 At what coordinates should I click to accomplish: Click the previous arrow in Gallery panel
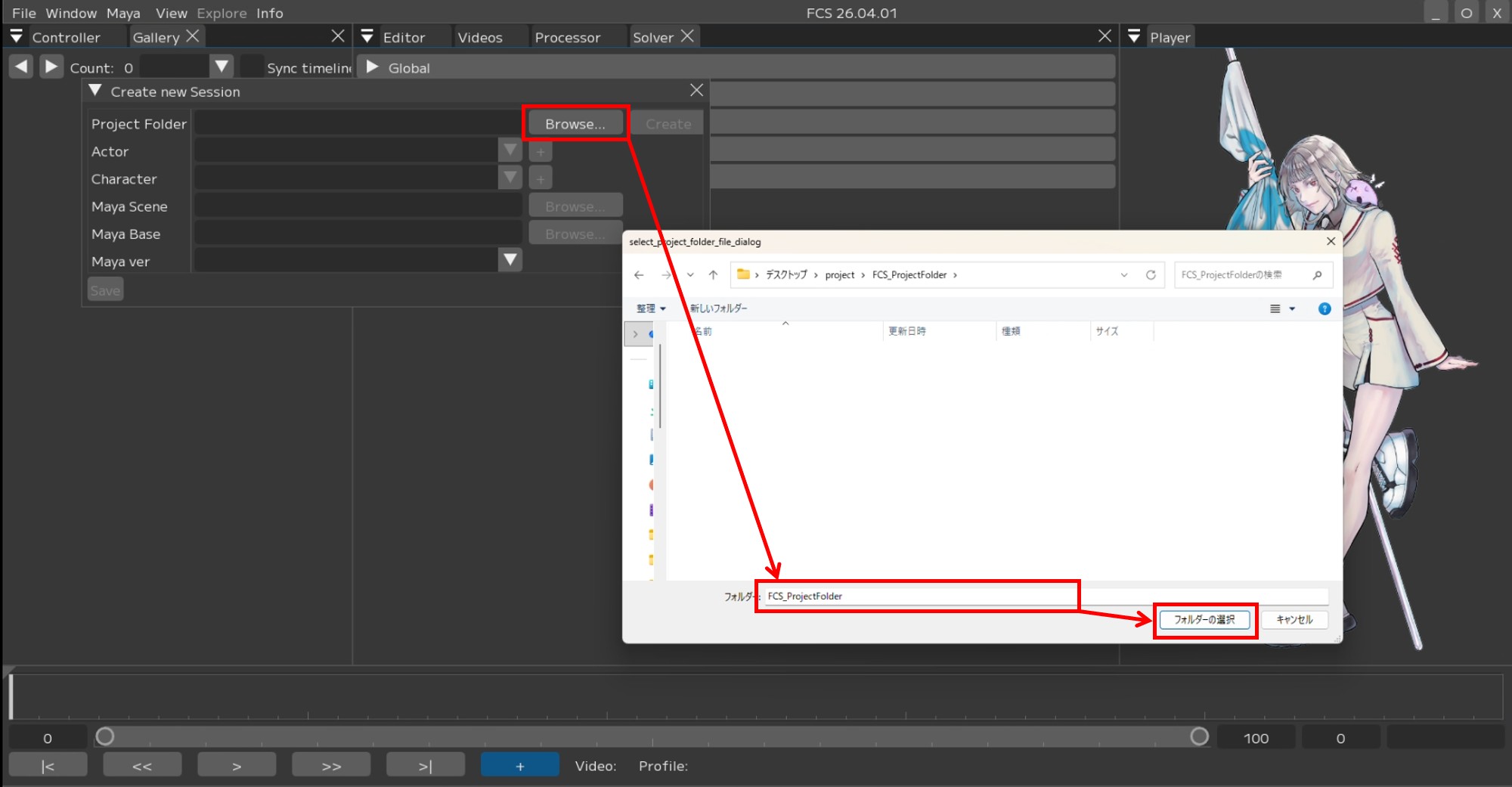click(x=21, y=67)
